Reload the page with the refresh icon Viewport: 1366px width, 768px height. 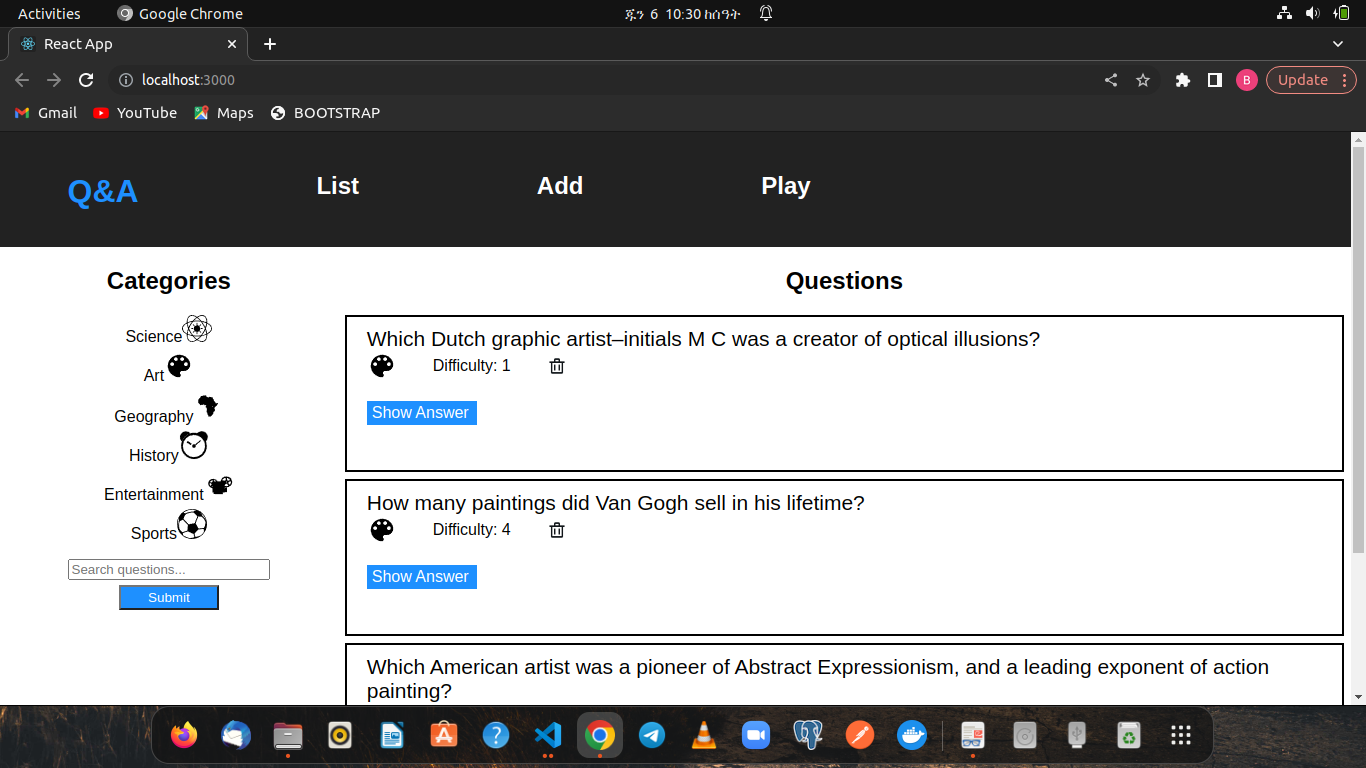[86, 80]
